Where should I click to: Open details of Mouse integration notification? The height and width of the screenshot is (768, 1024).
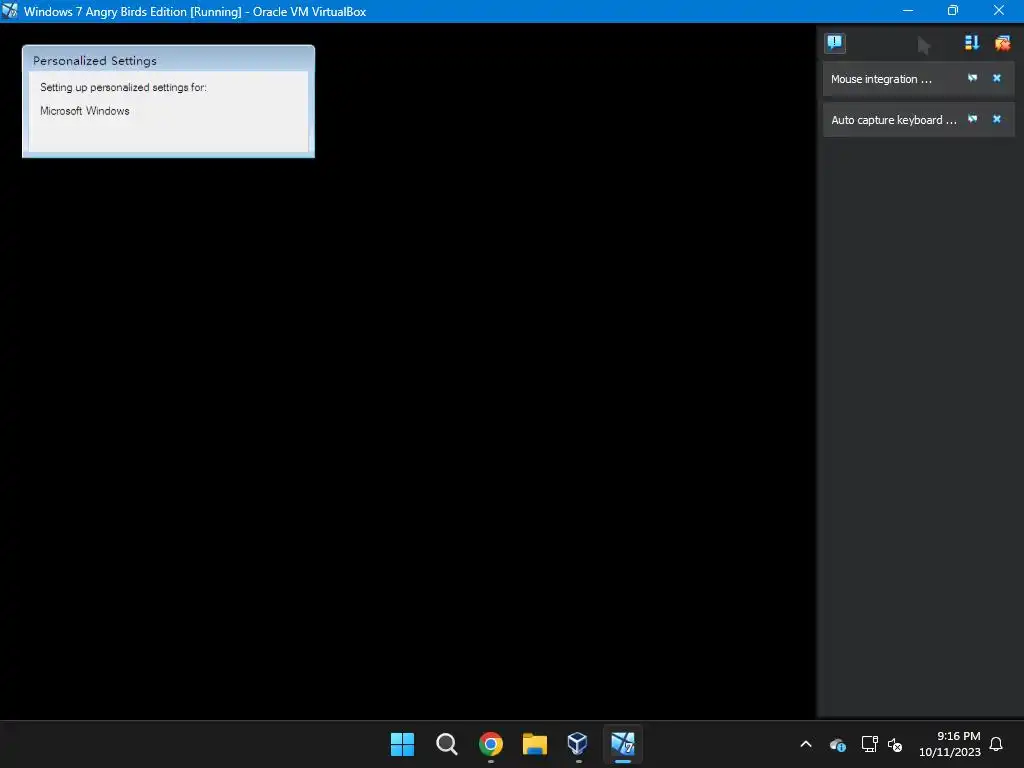(x=972, y=78)
